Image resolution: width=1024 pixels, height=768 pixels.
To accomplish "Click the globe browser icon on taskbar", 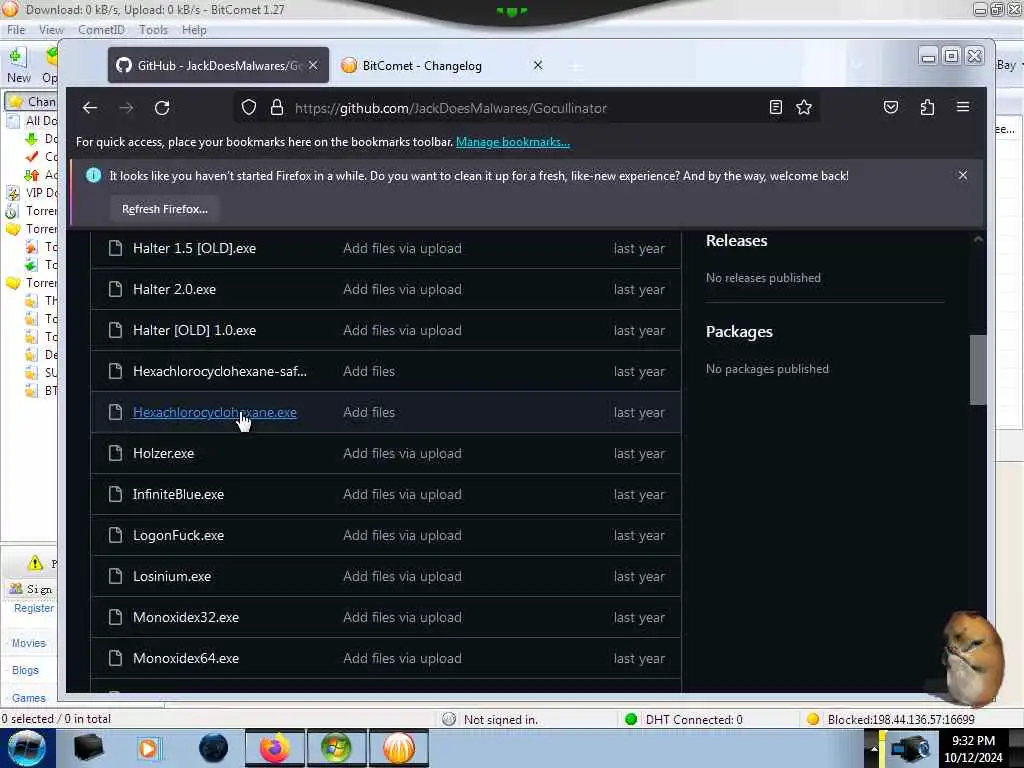I will click(x=214, y=748).
